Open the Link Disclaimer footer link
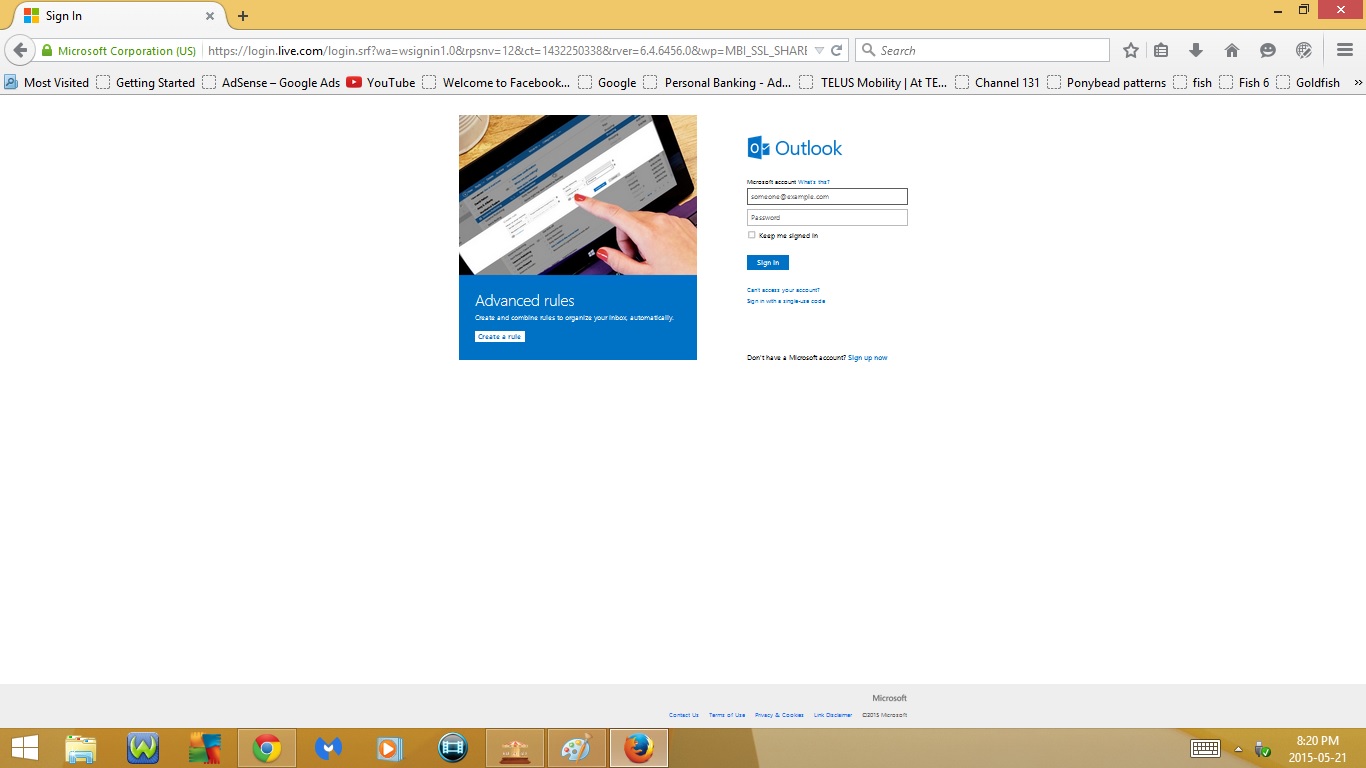Screen dimensions: 1366x768 pyautogui.click(x=833, y=715)
